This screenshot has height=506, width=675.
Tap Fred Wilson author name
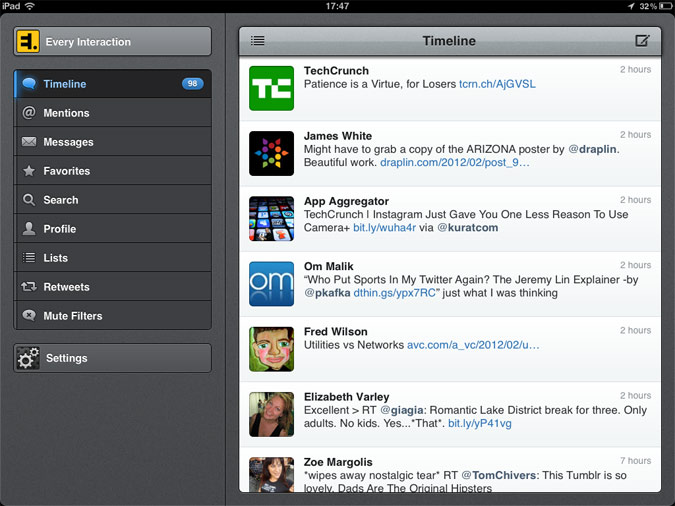click(335, 332)
